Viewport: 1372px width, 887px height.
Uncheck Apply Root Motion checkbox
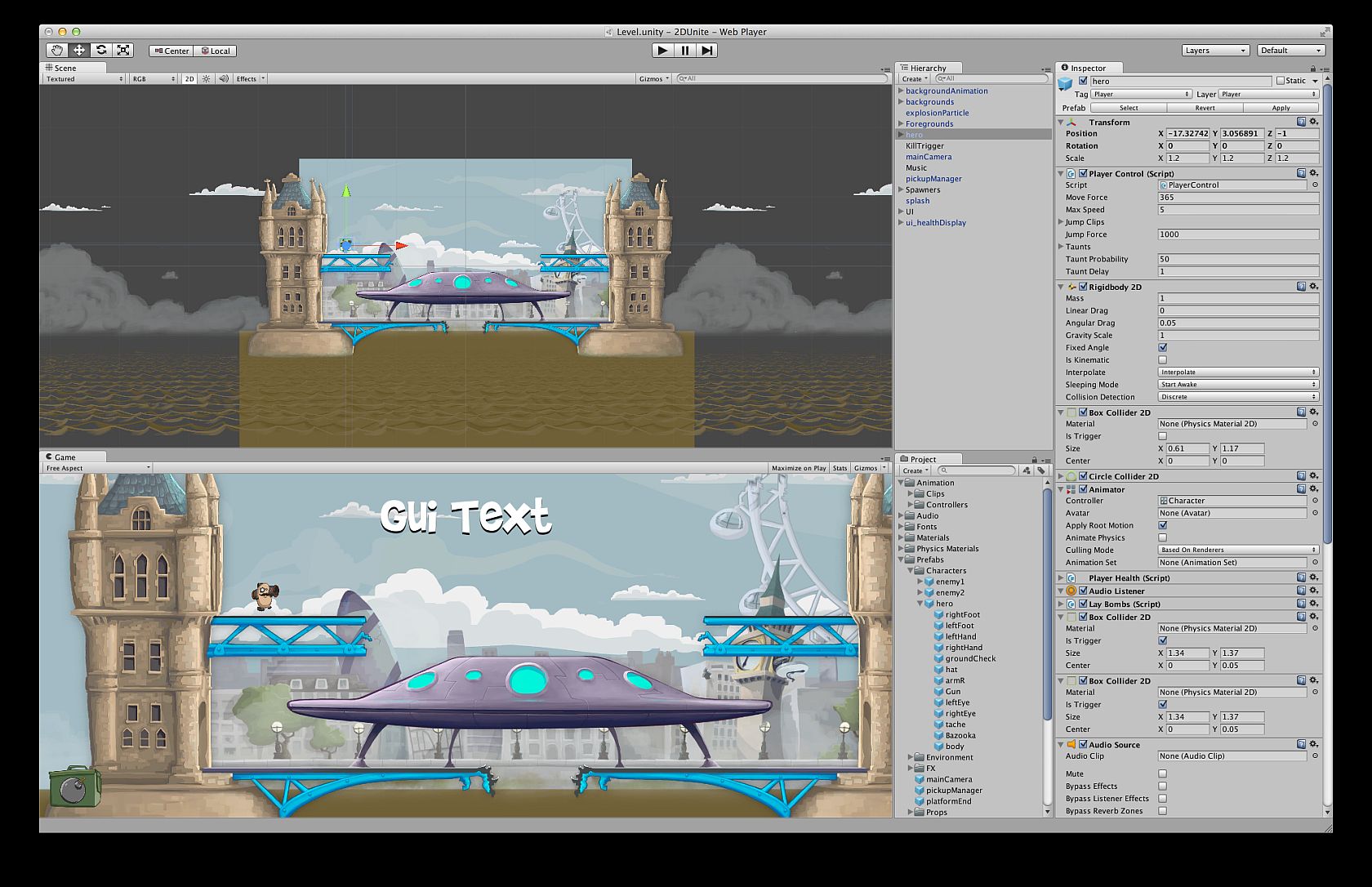[1163, 526]
